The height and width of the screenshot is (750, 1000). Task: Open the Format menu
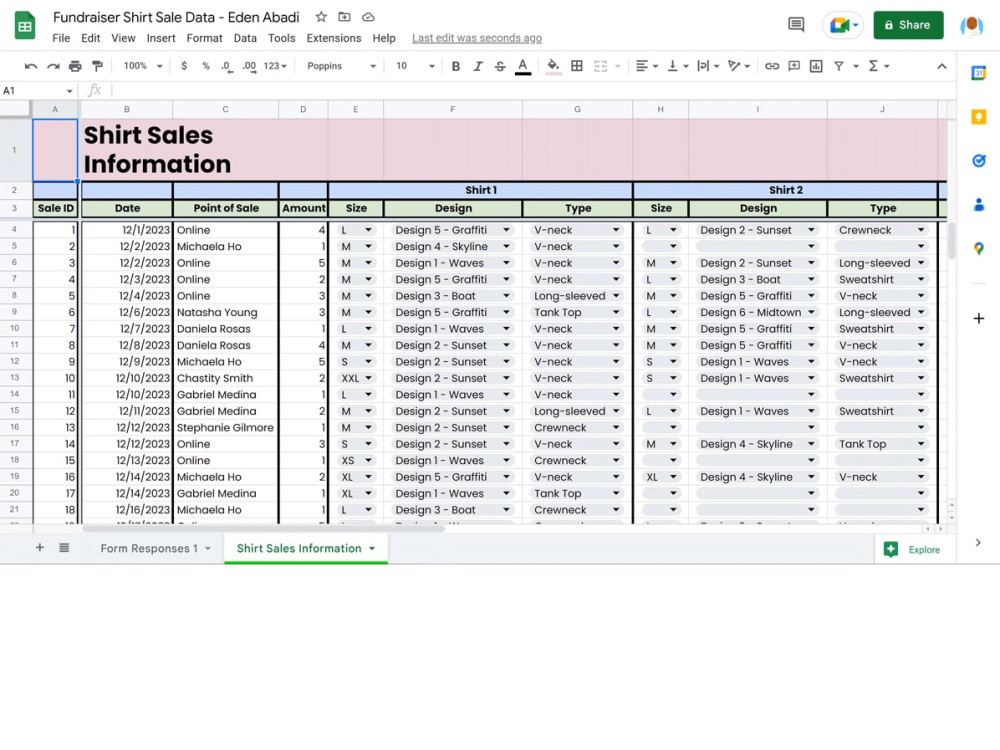(x=204, y=38)
